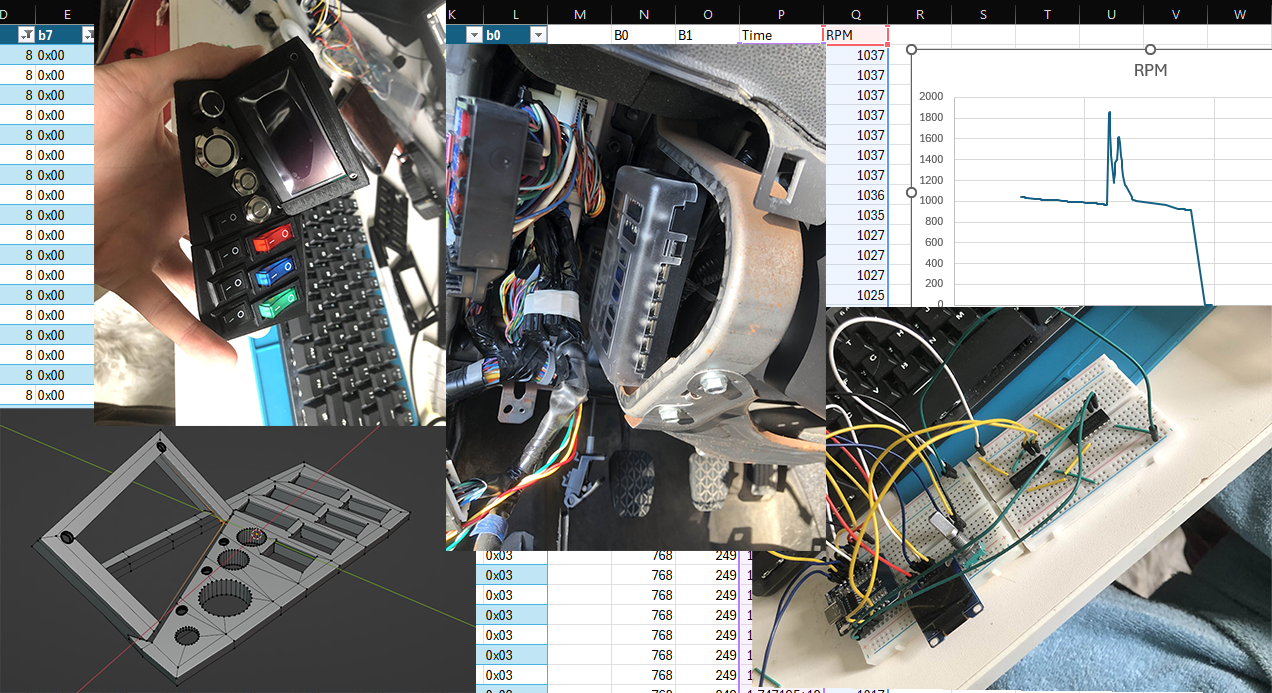1272x693 pixels.
Task: Select column N header
Action: (x=644, y=14)
